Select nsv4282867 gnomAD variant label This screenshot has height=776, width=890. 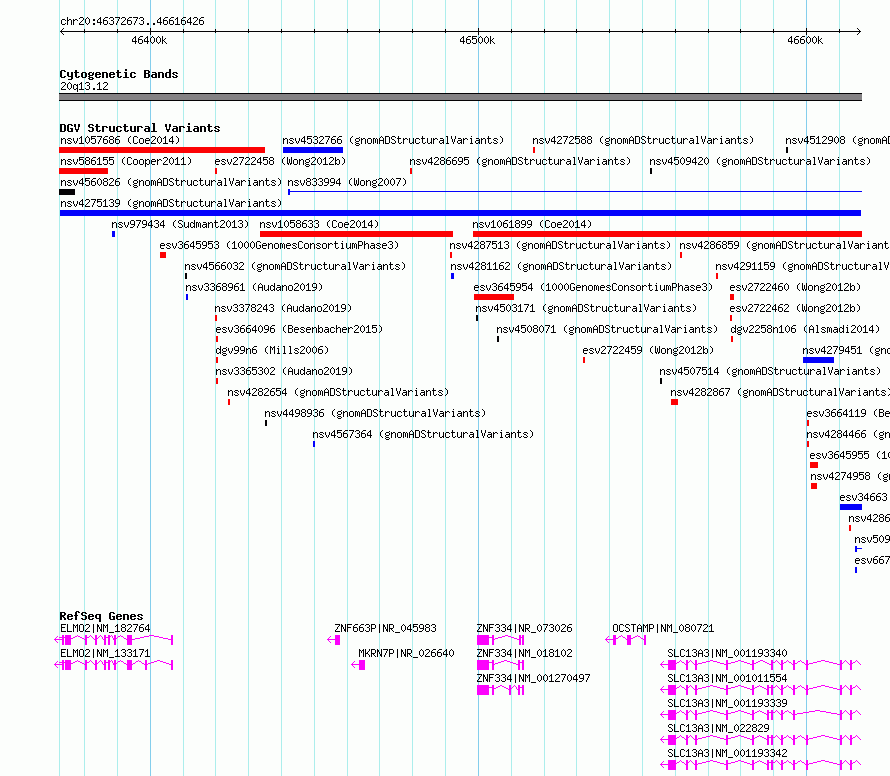(x=780, y=392)
